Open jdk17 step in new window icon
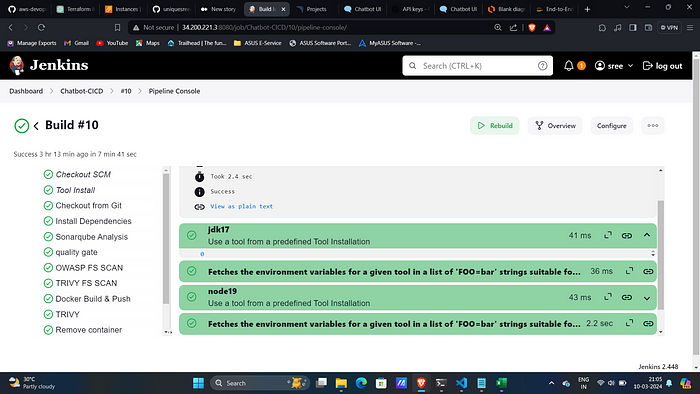700x394 pixels. pyautogui.click(x=608, y=235)
